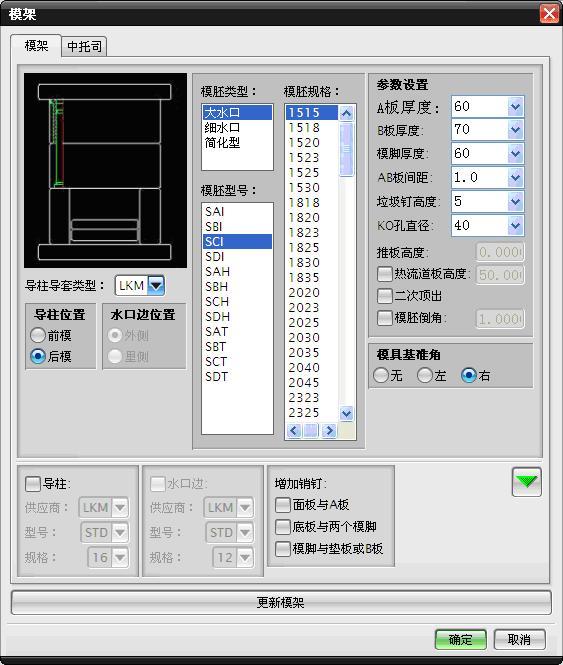Select 大水口 mold type
This screenshot has height=665, width=563.
click(237, 113)
